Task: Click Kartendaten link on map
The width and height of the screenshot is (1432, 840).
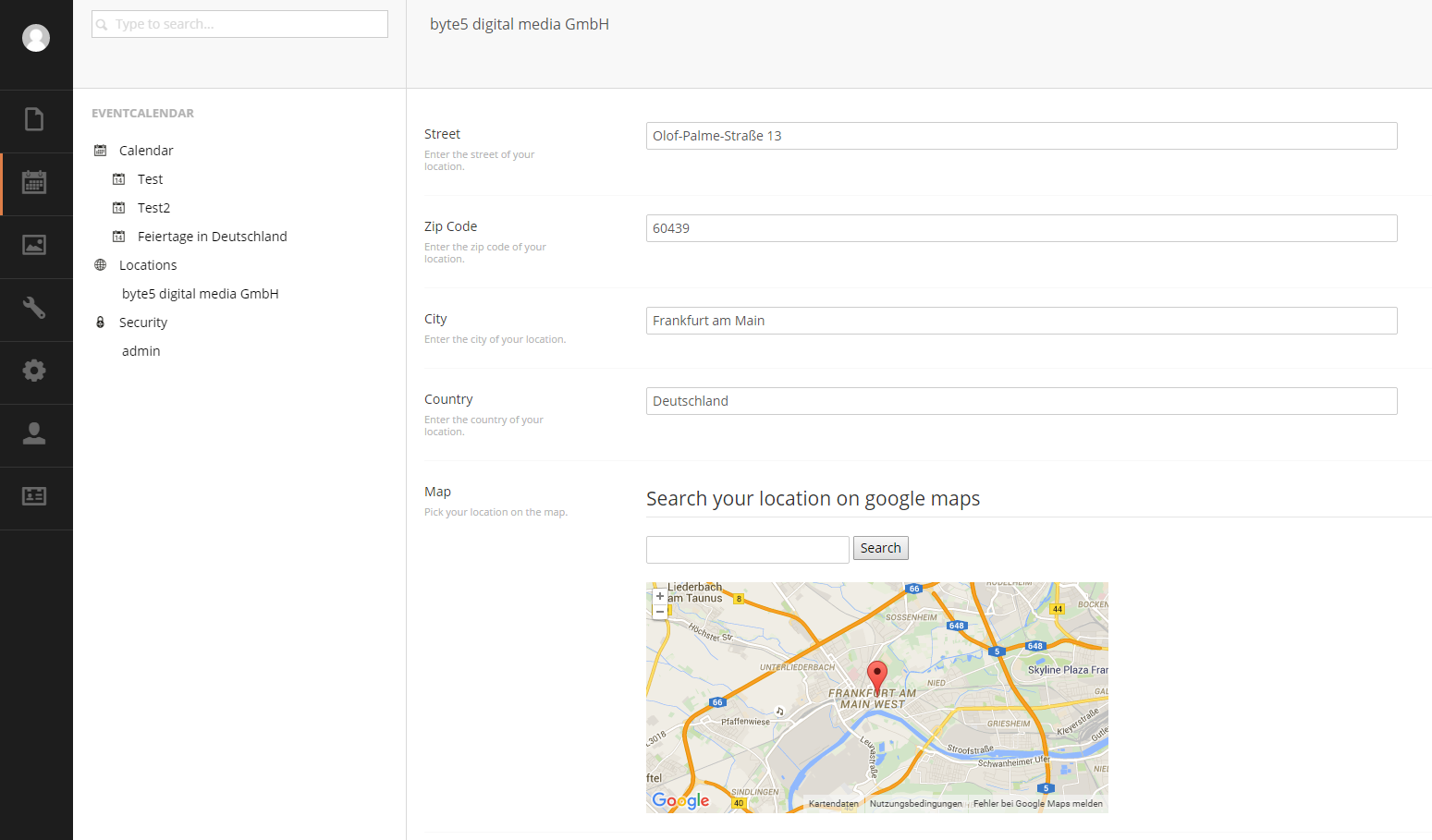Action: point(833,804)
